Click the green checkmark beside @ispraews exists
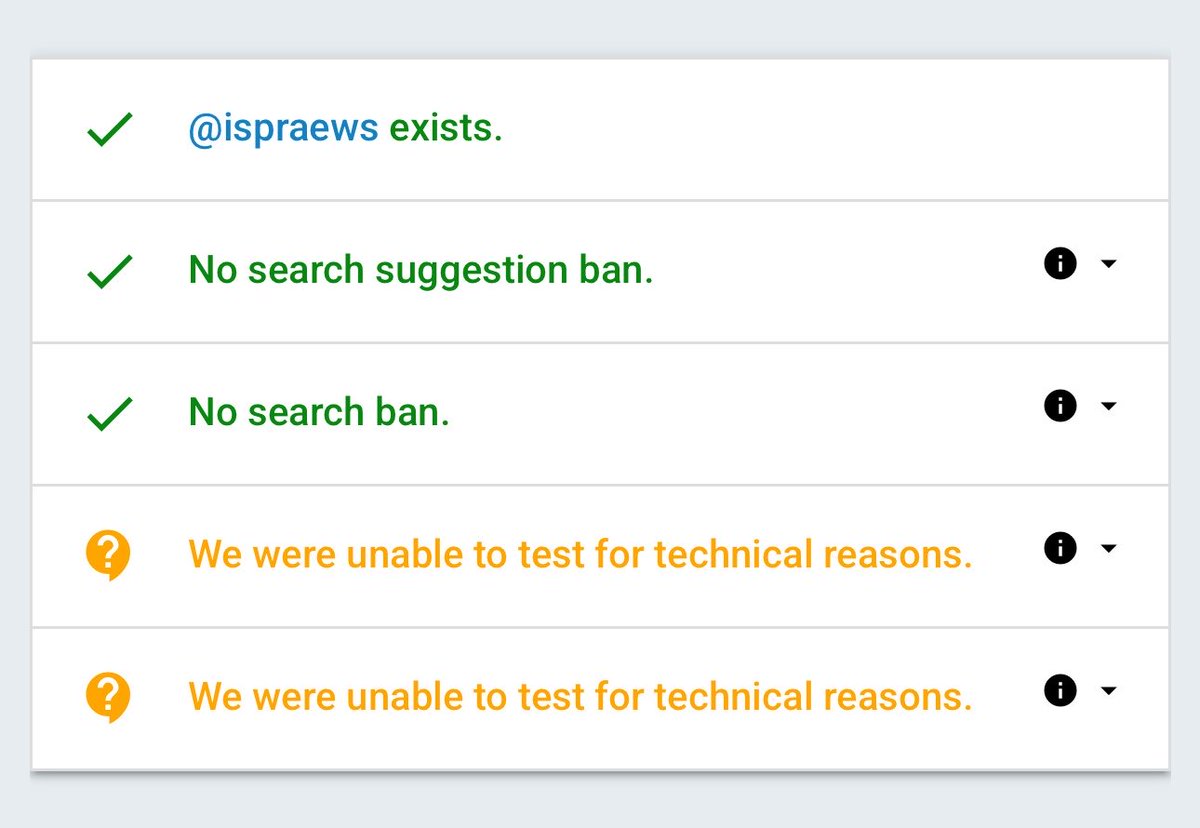This screenshot has height=828, width=1200. point(110,130)
